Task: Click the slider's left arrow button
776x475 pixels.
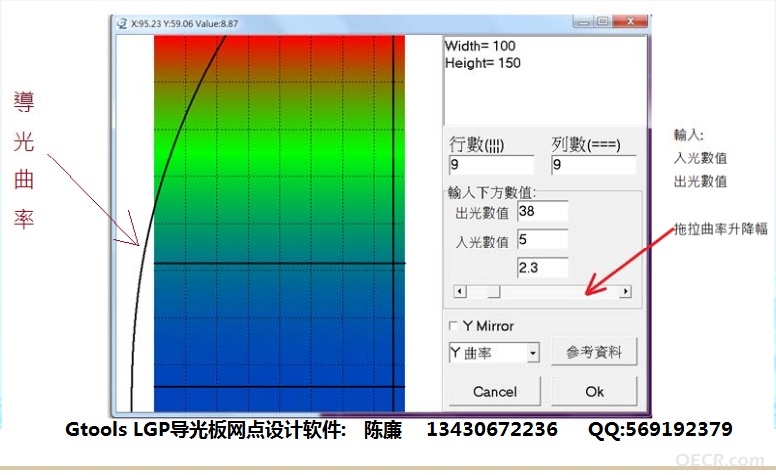Action: pyautogui.click(x=460, y=291)
